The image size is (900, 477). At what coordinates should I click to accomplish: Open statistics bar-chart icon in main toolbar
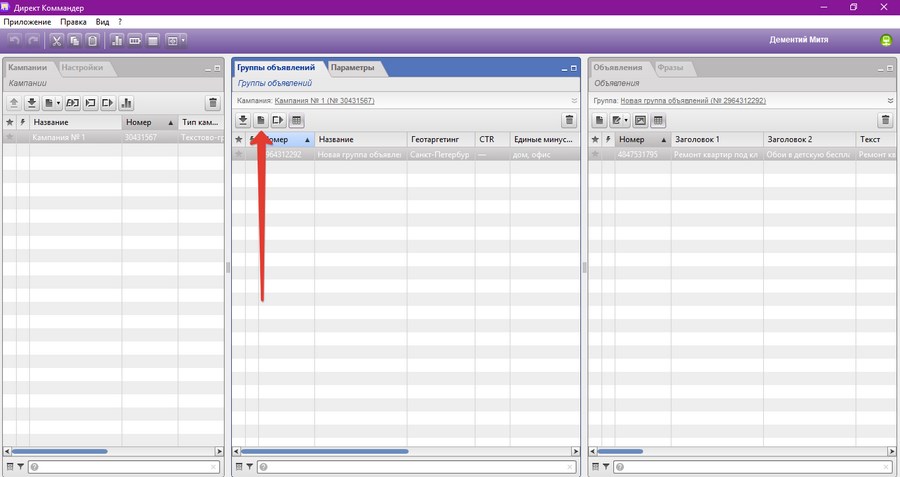point(117,40)
